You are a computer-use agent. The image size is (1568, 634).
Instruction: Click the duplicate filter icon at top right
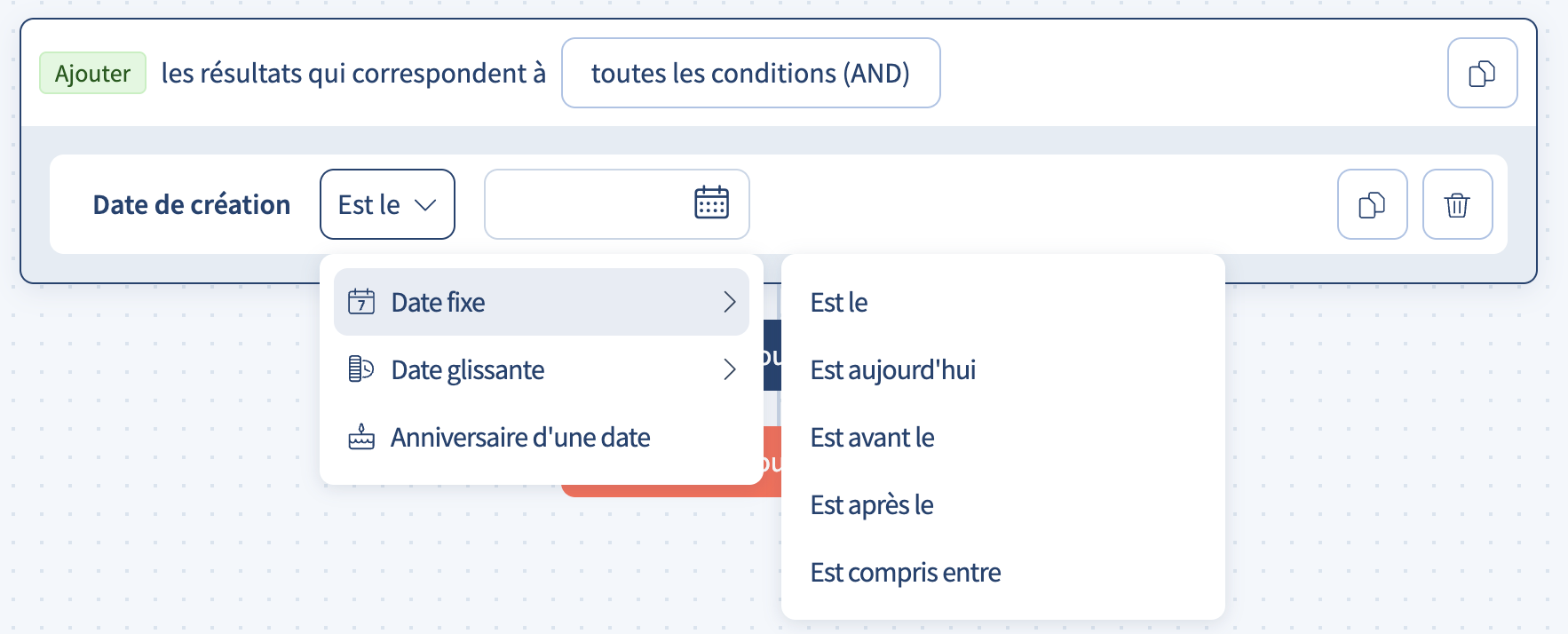click(1482, 72)
